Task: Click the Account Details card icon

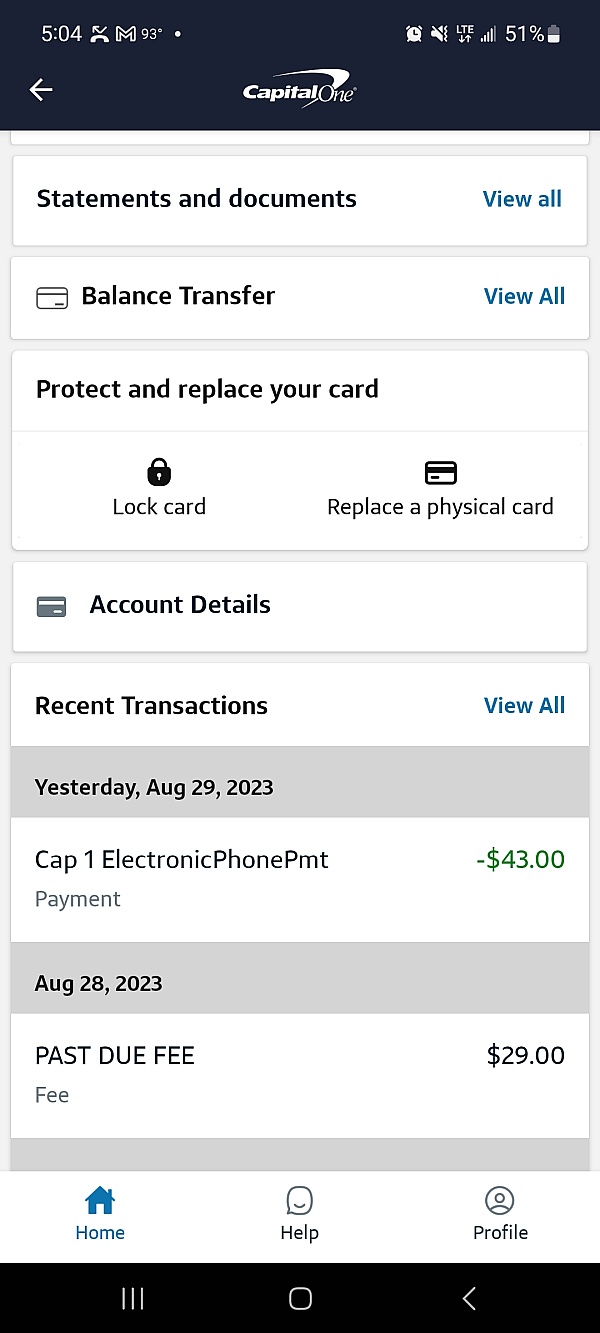Action: click(x=51, y=605)
